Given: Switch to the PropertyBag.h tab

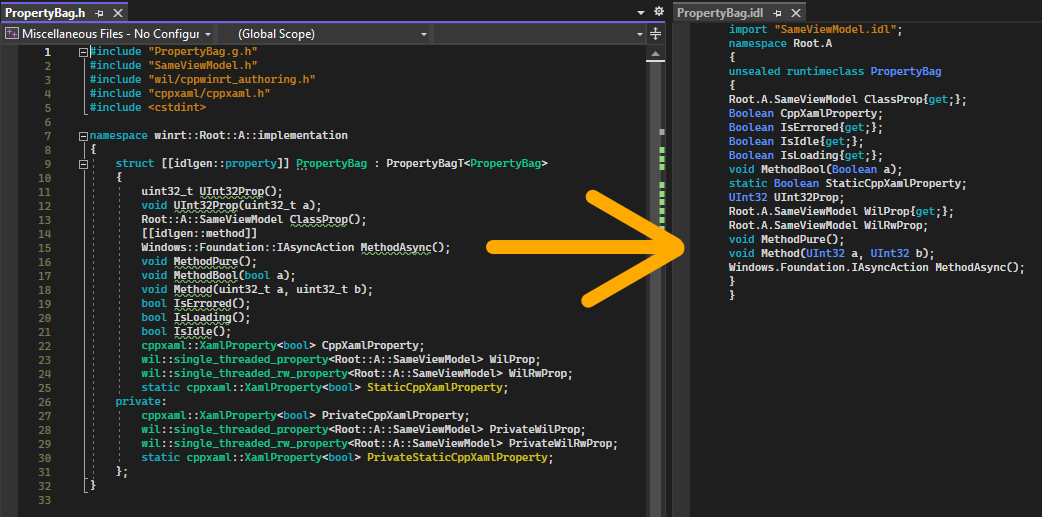Looking at the screenshot, I should (x=45, y=12).
